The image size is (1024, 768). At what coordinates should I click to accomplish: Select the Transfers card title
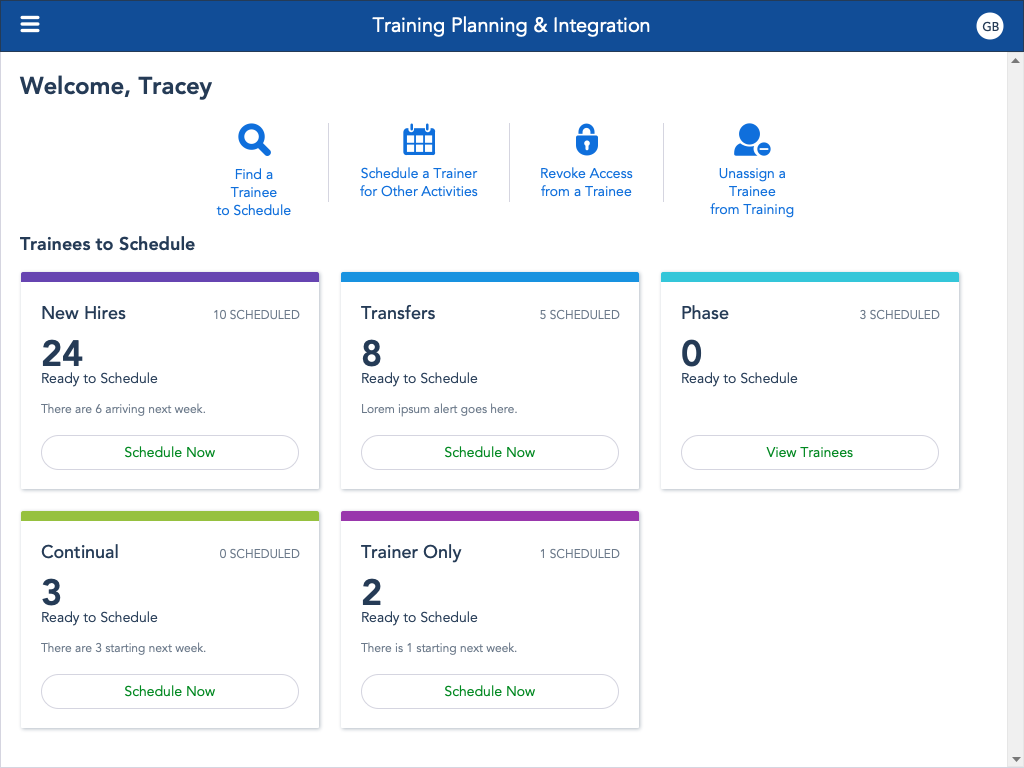(x=398, y=313)
